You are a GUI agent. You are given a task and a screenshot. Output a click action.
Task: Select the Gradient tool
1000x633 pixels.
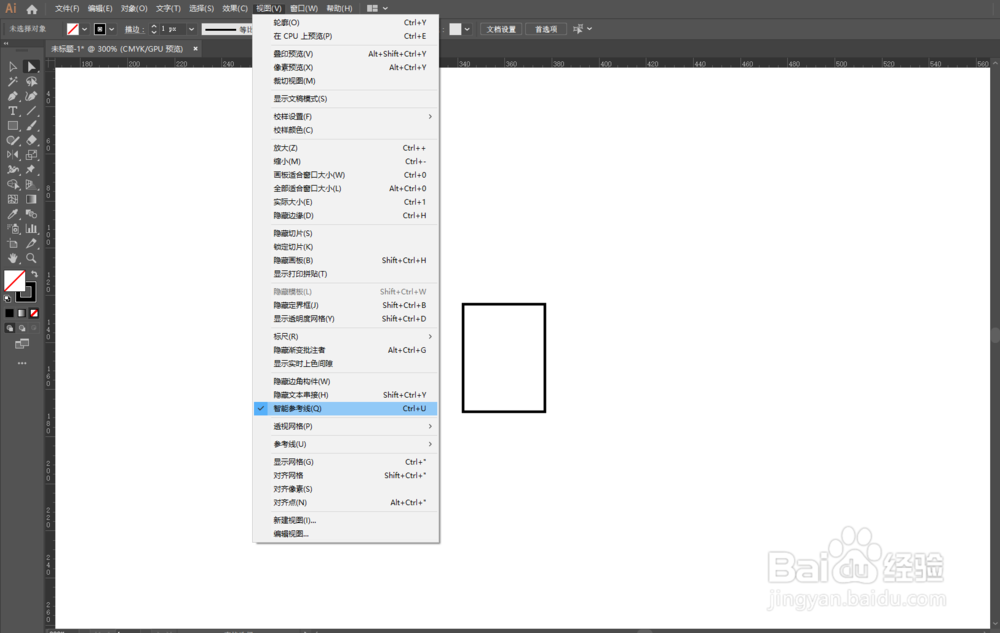point(31,199)
